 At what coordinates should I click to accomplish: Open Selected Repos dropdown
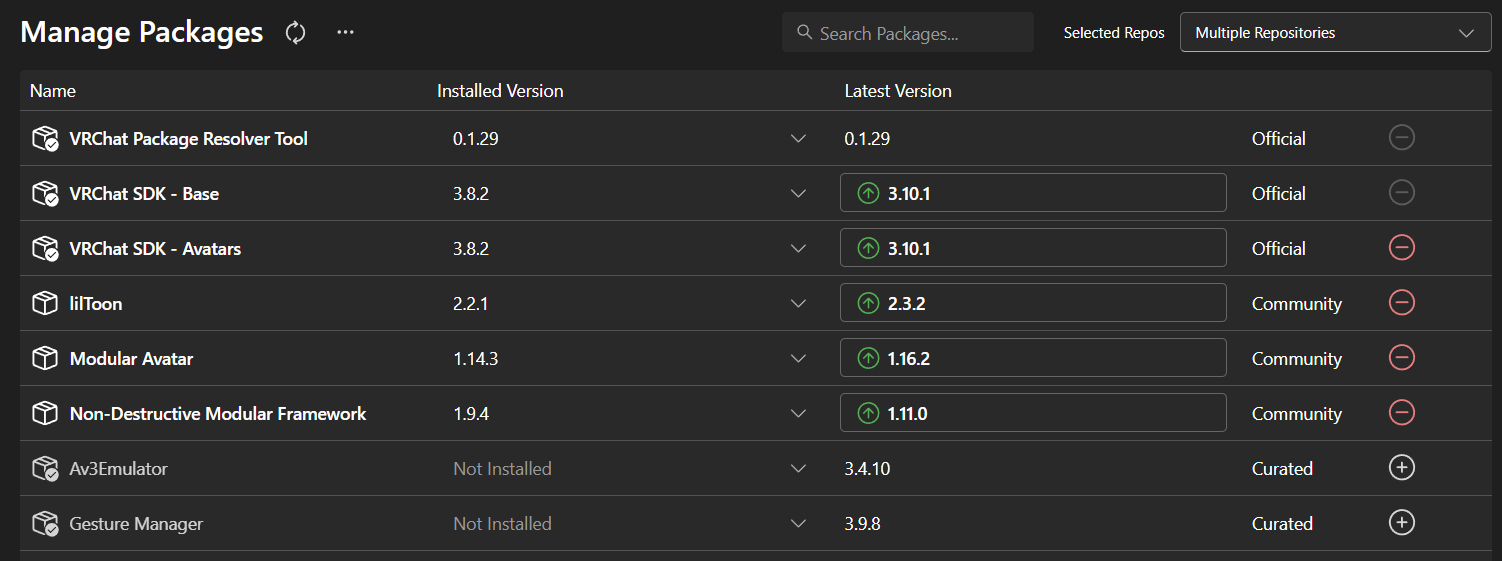tap(1335, 33)
